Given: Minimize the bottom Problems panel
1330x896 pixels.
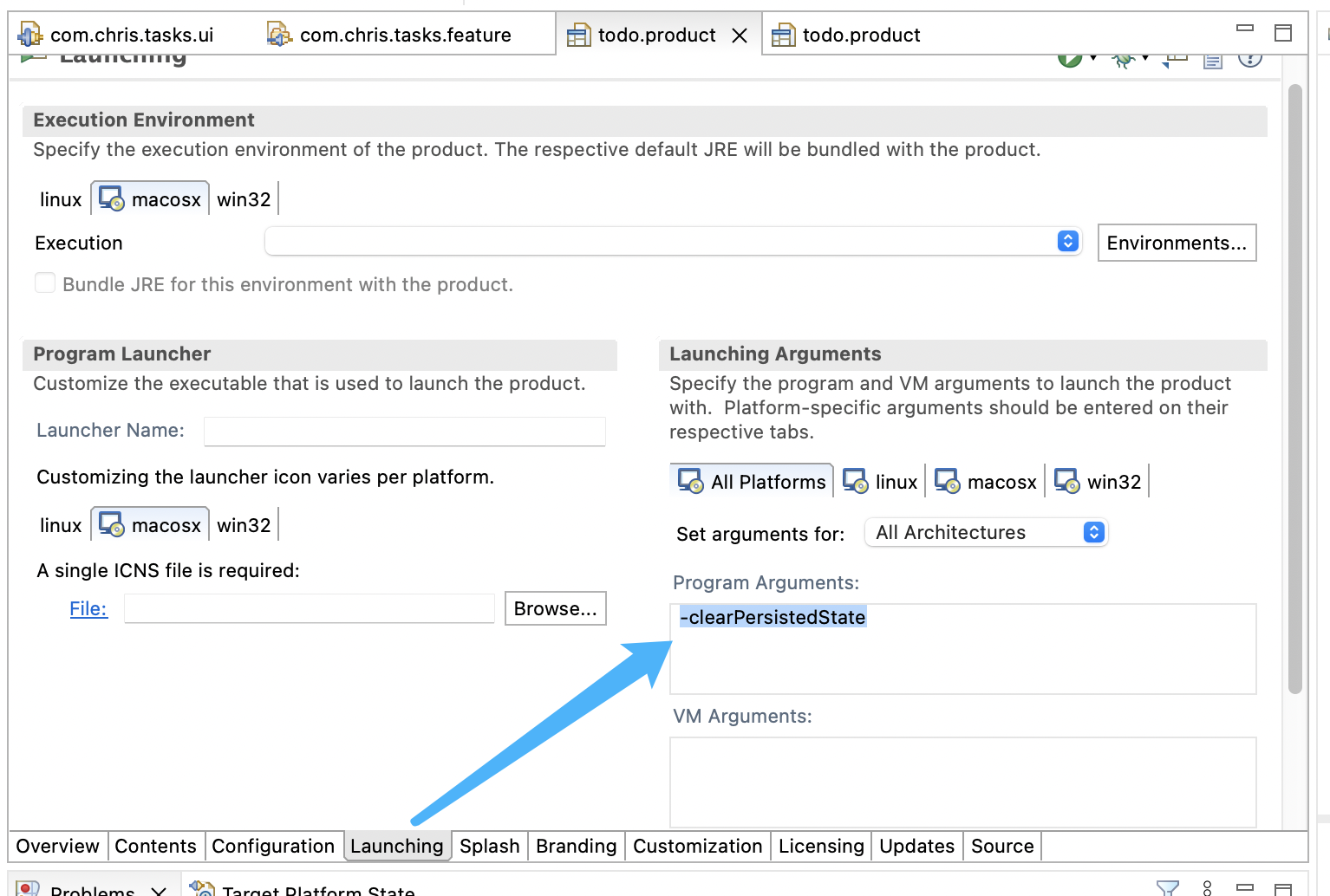Looking at the screenshot, I should pyautogui.click(x=1245, y=886).
